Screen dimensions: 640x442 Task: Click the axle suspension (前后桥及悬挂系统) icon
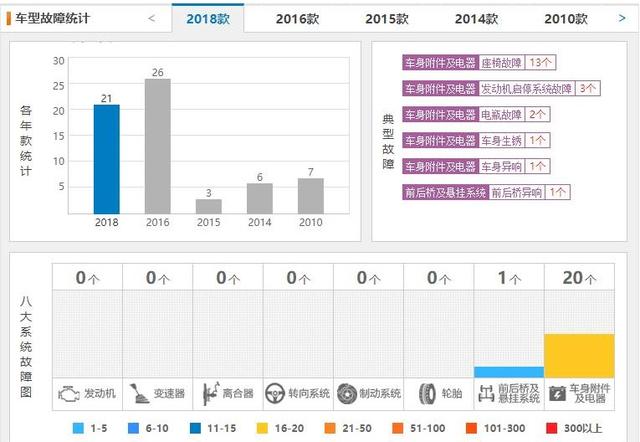(x=486, y=393)
